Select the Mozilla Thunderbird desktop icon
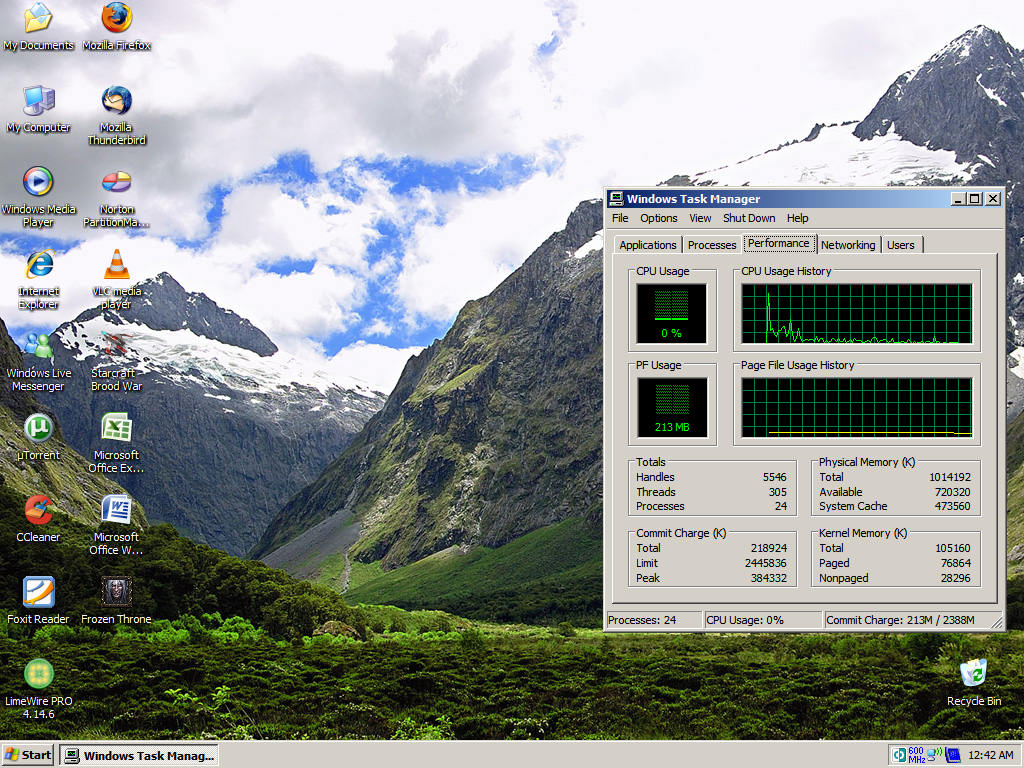This screenshot has height=768, width=1024. [x=117, y=101]
